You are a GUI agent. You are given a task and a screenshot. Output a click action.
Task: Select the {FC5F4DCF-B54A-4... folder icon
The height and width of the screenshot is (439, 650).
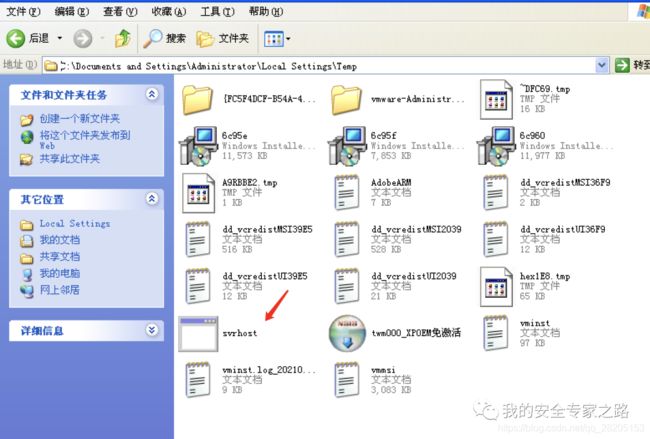198,100
